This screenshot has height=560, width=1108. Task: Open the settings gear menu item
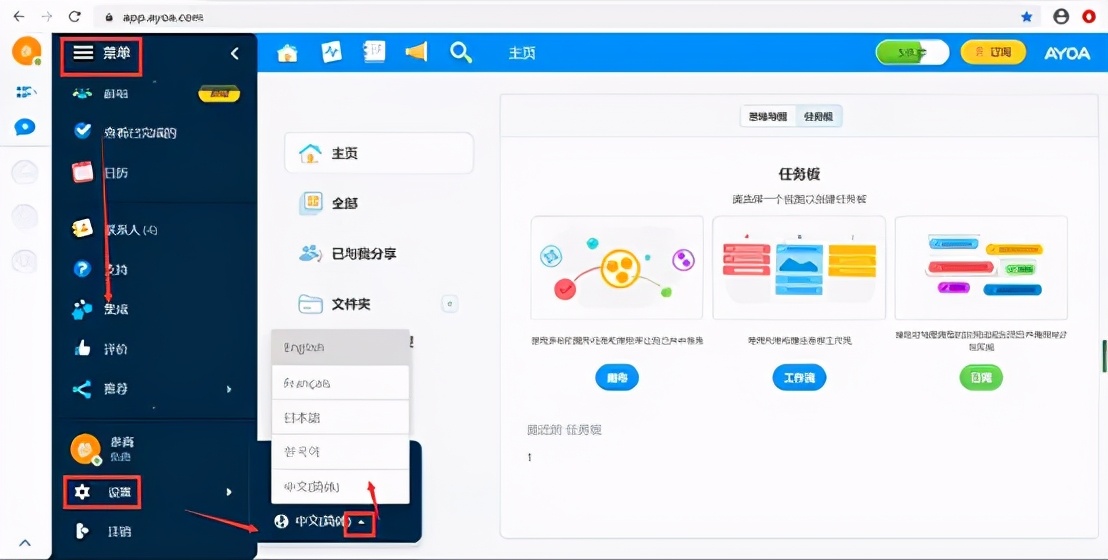102,492
